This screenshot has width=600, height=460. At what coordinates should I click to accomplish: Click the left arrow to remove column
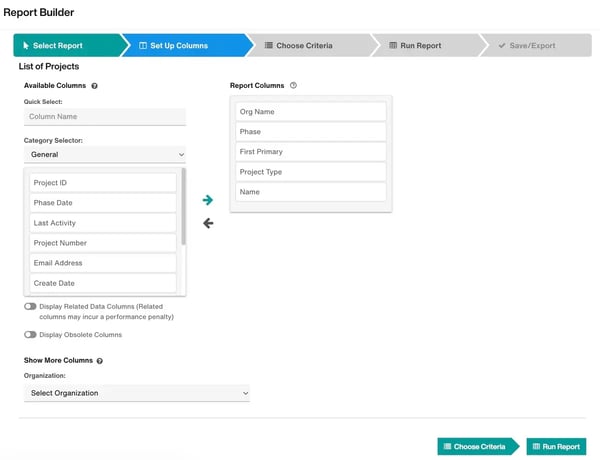click(x=208, y=223)
